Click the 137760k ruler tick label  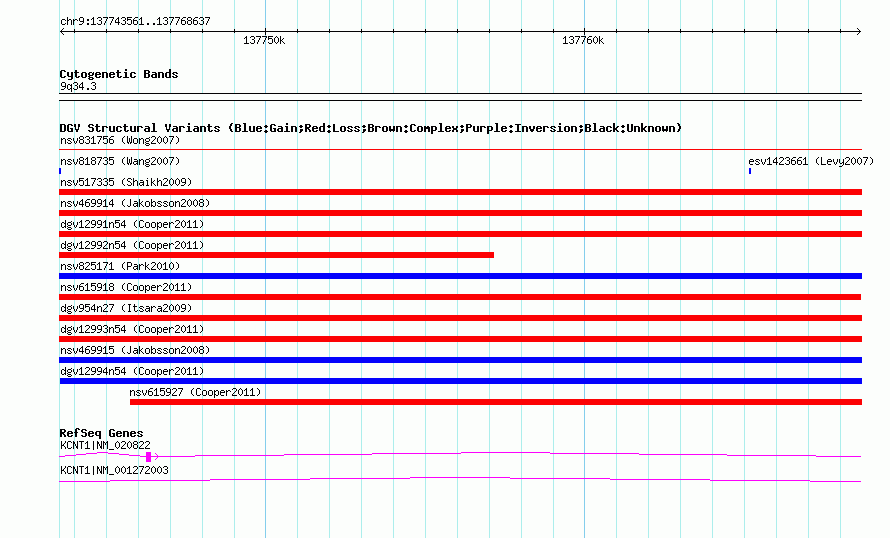point(583,40)
